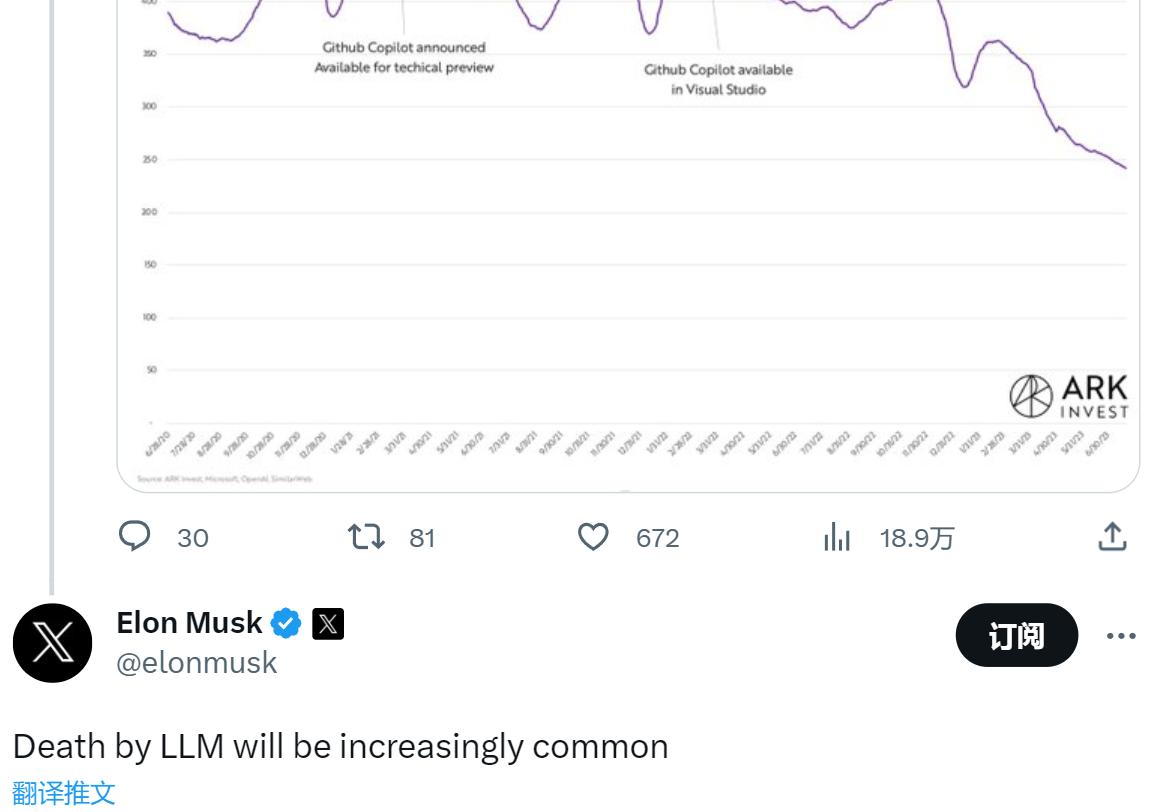
Task: Share the tweet via upload arrow icon
Action: click(x=1112, y=536)
